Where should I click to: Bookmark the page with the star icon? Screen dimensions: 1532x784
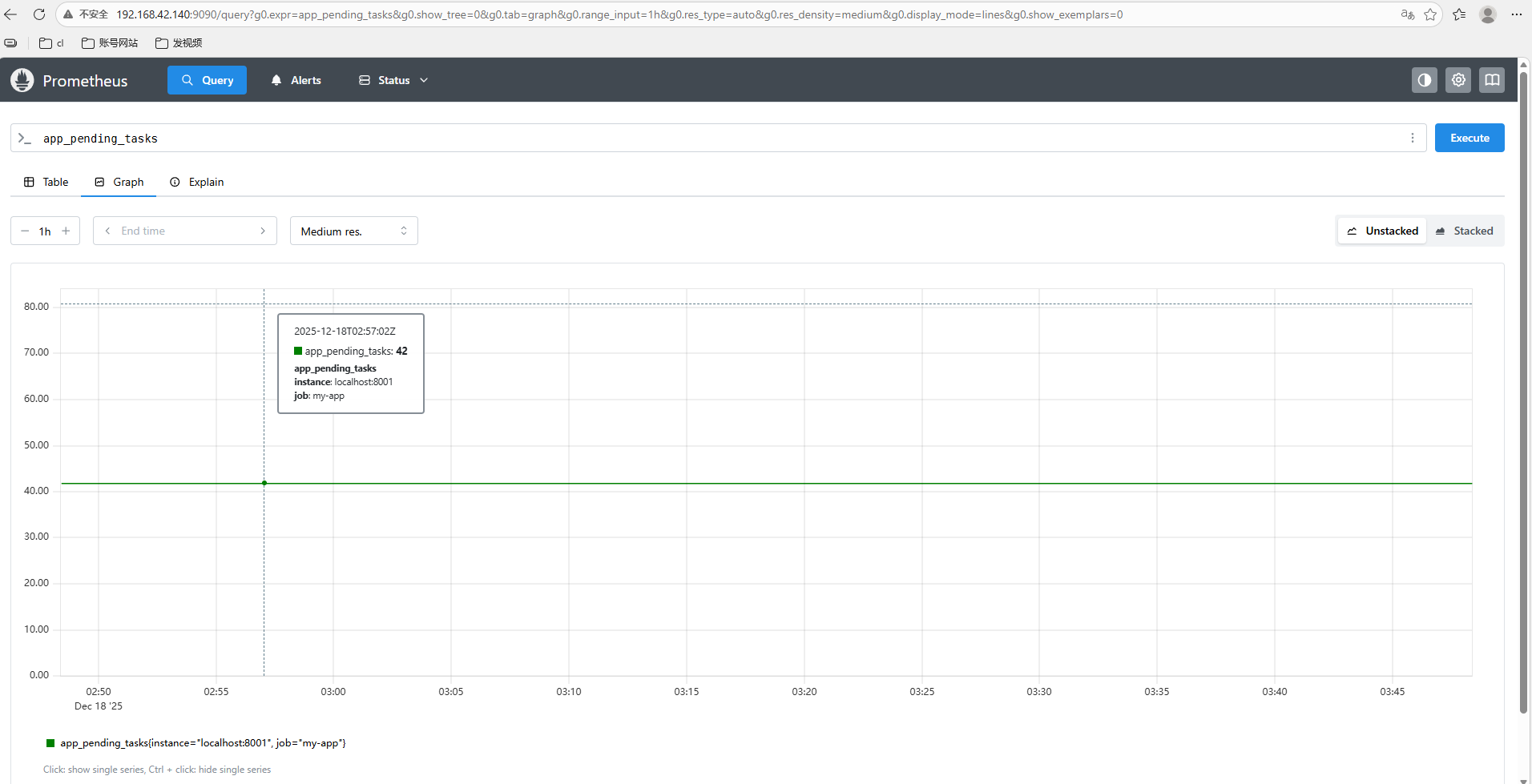click(1430, 14)
